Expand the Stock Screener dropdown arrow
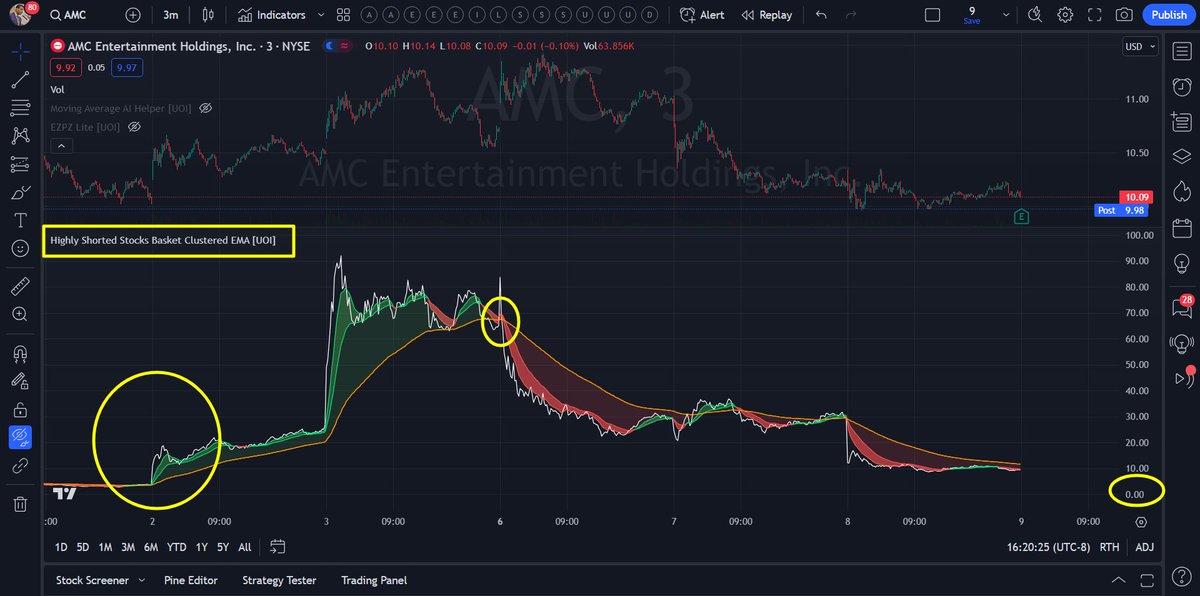1200x596 pixels. (x=141, y=580)
